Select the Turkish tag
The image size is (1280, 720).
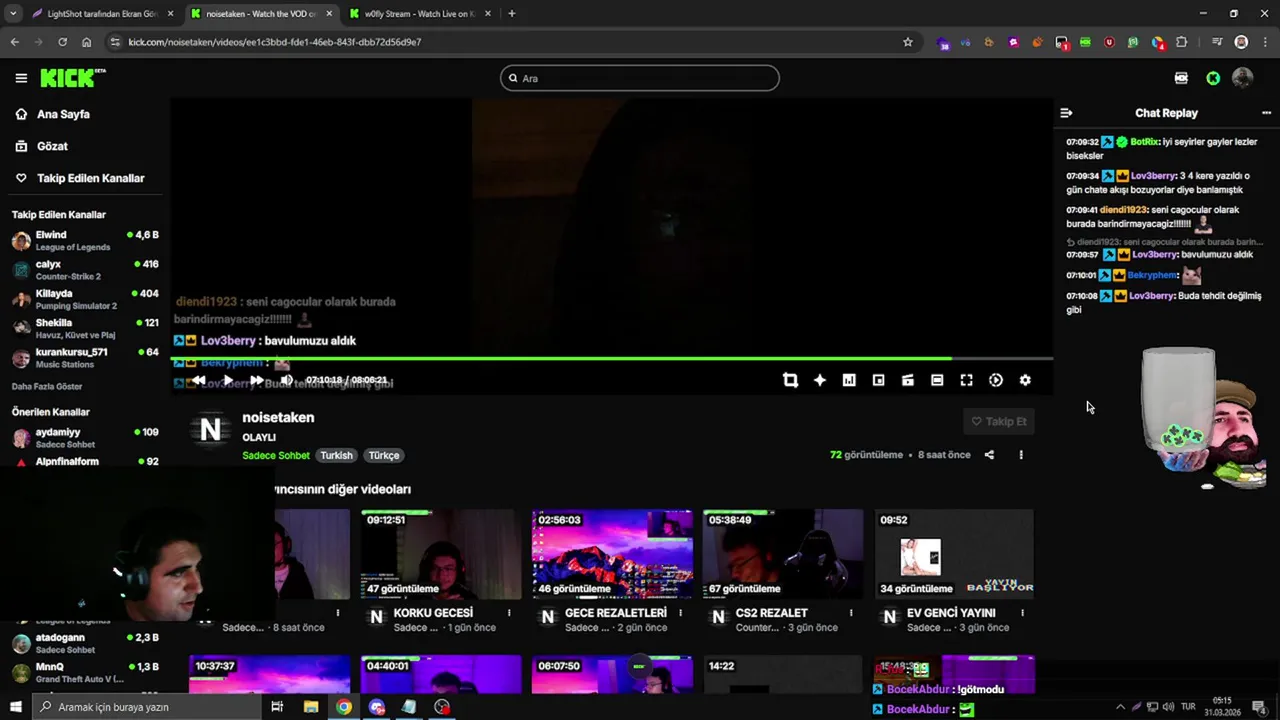click(x=336, y=455)
